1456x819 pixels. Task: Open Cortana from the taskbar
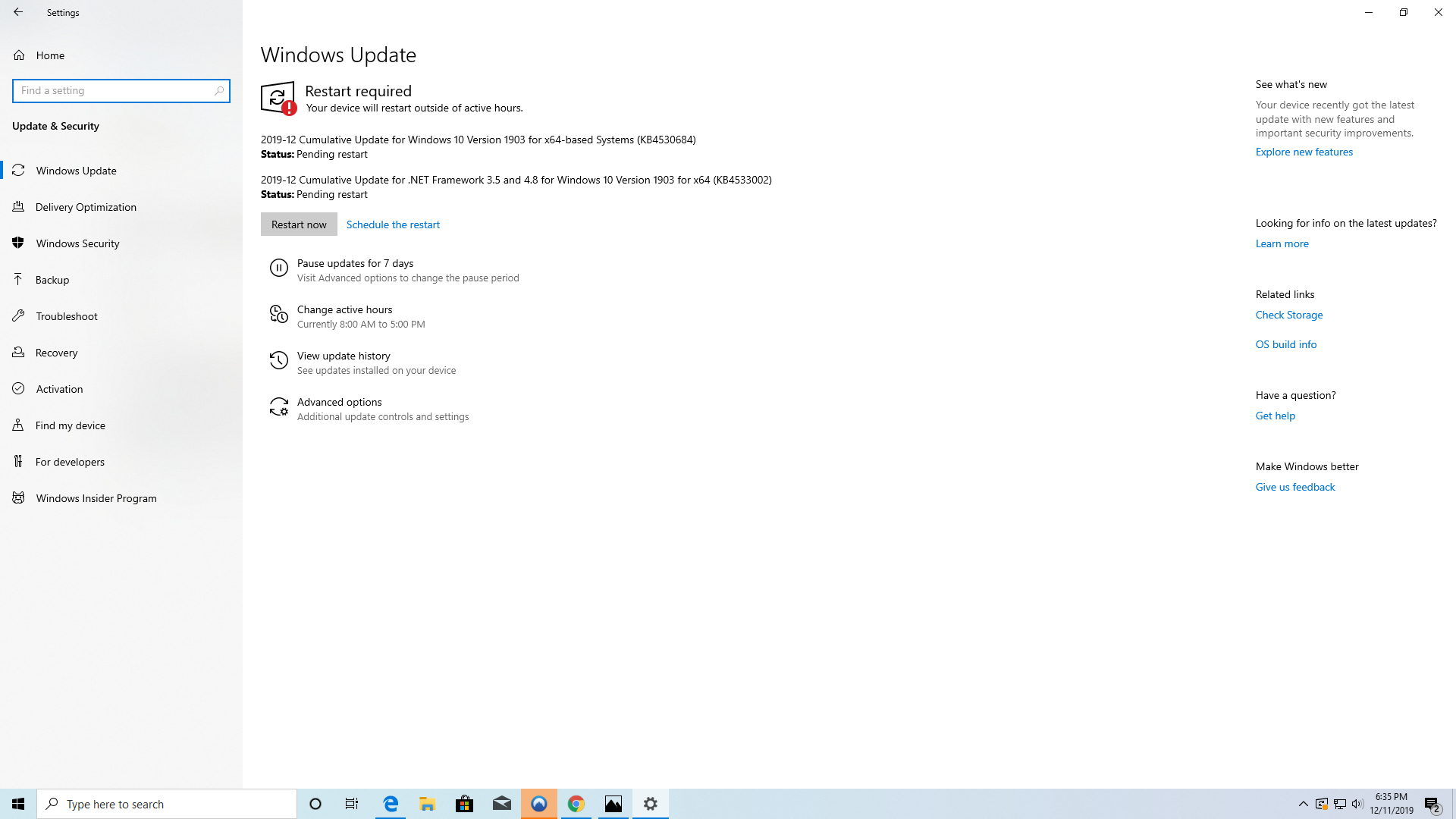tap(315, 804)
